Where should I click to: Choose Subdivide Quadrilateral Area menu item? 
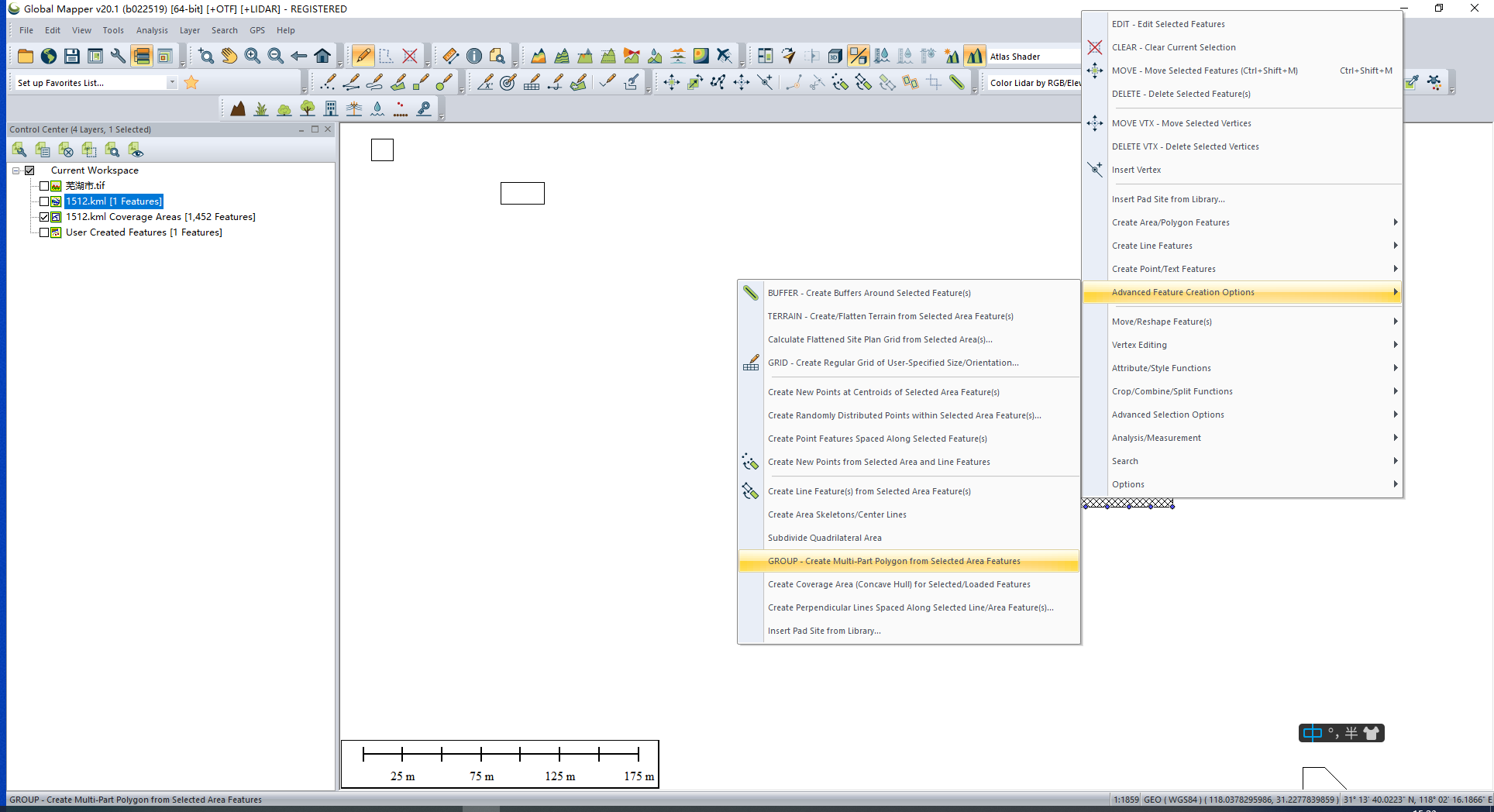[x=909, y=538]
